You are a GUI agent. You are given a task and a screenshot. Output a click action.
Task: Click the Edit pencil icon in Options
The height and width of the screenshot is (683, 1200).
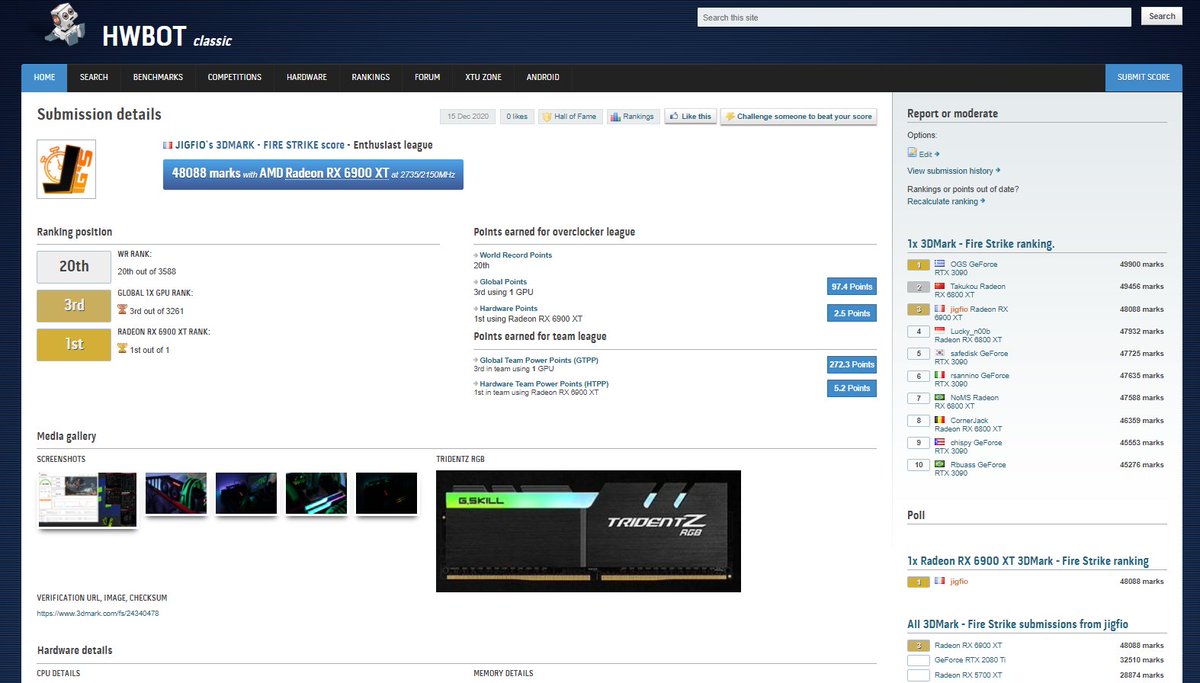coord(912,153)
